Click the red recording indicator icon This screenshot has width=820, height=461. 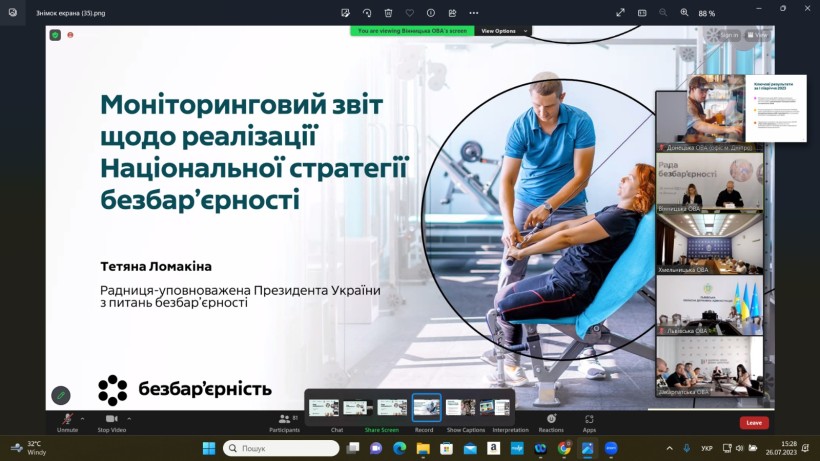(x=70, y=35)
